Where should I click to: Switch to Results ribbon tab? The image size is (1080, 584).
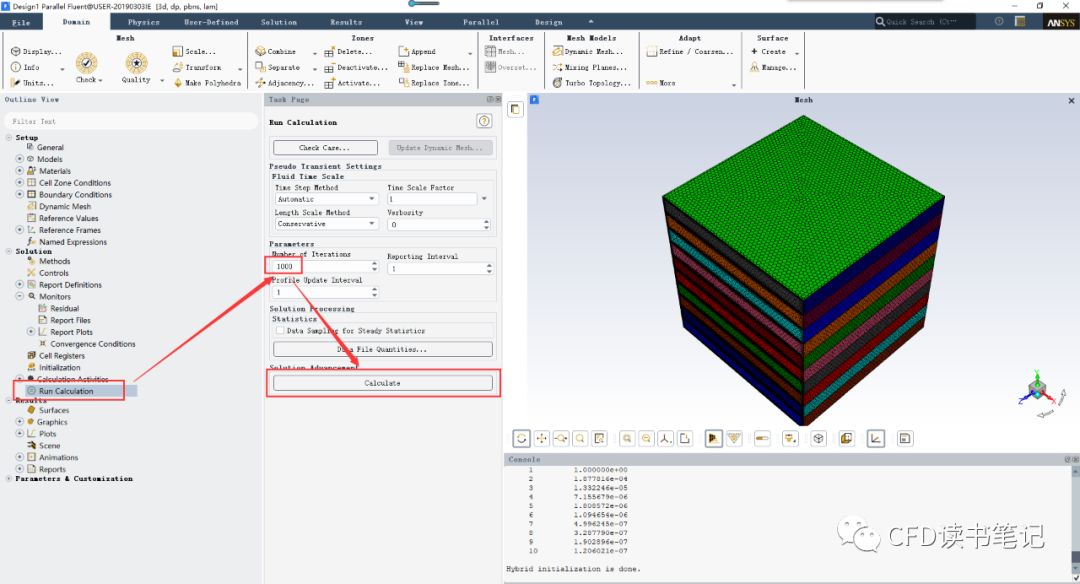[x=346, y=22]
